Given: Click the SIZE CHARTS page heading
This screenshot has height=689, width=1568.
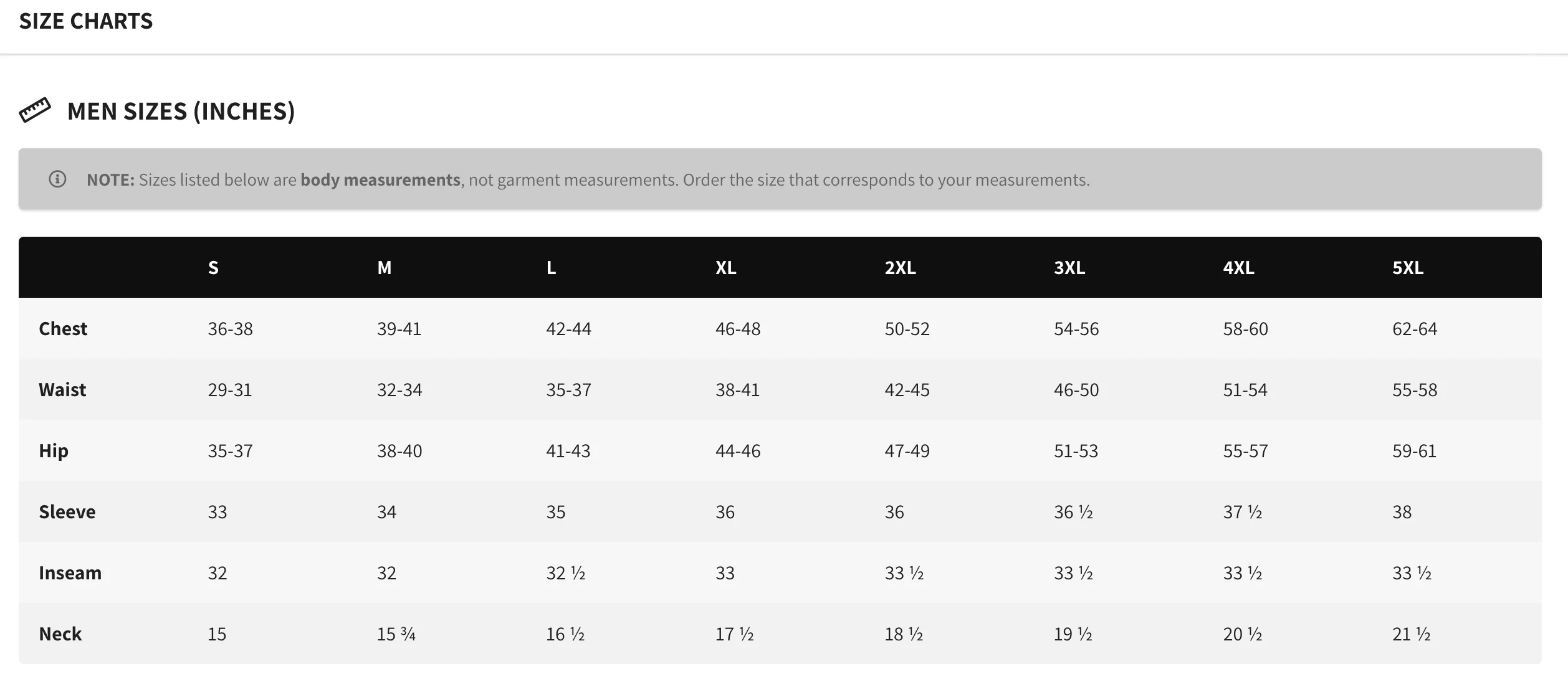Looking at the screenshot, I should tap(86, 21).
